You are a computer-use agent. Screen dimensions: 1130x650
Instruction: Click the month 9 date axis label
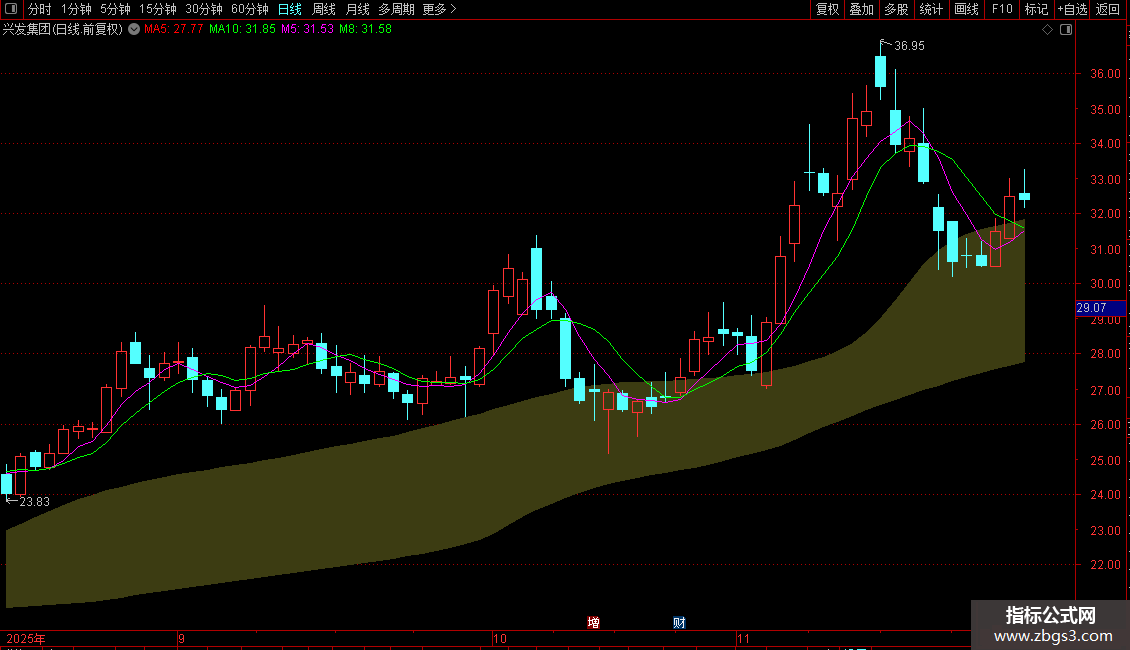tap(182, 639)
